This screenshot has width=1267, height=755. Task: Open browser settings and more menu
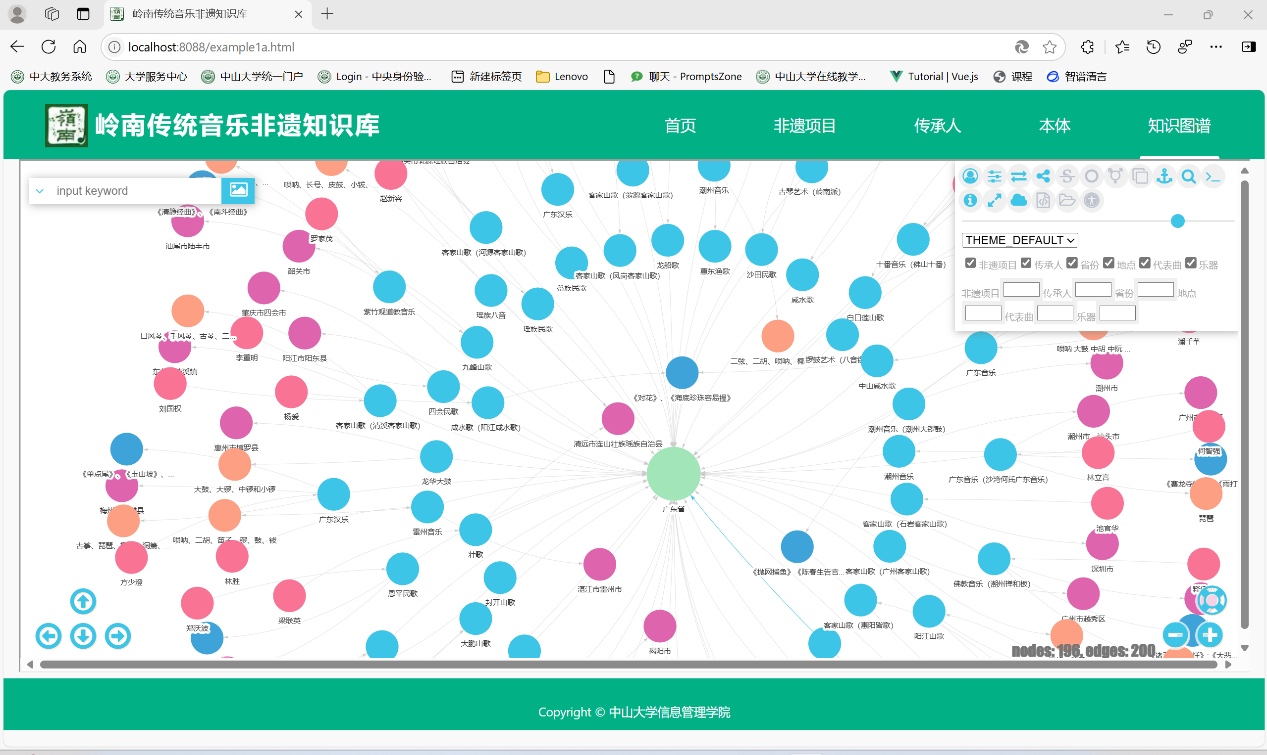pyautogui.click(x=1216, y=46)
